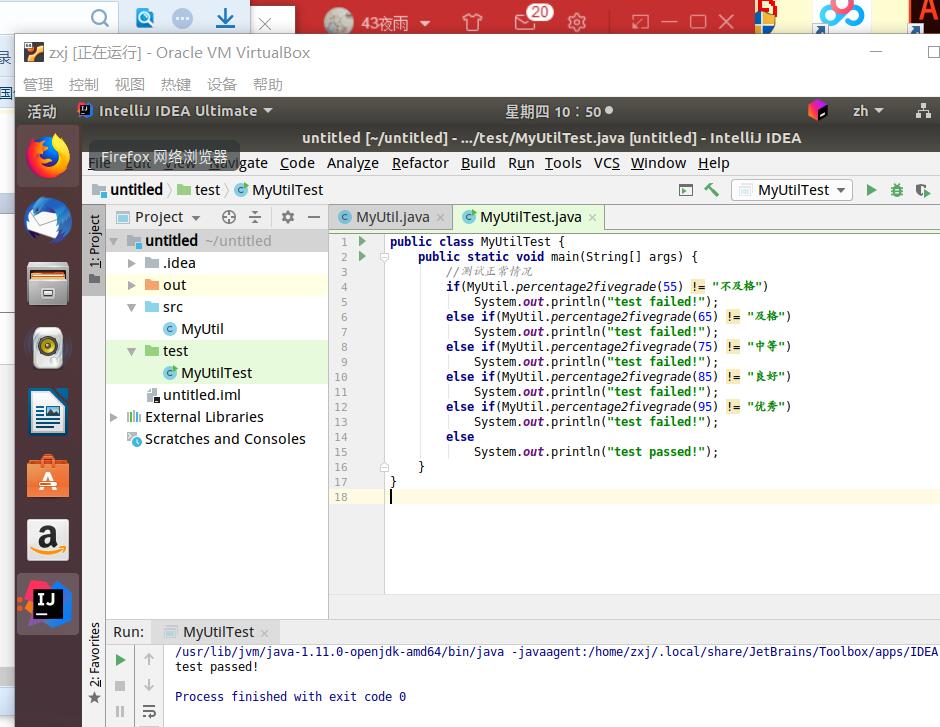Open the Project view selector dropdown
940x727 pixels.
point(159,217)
